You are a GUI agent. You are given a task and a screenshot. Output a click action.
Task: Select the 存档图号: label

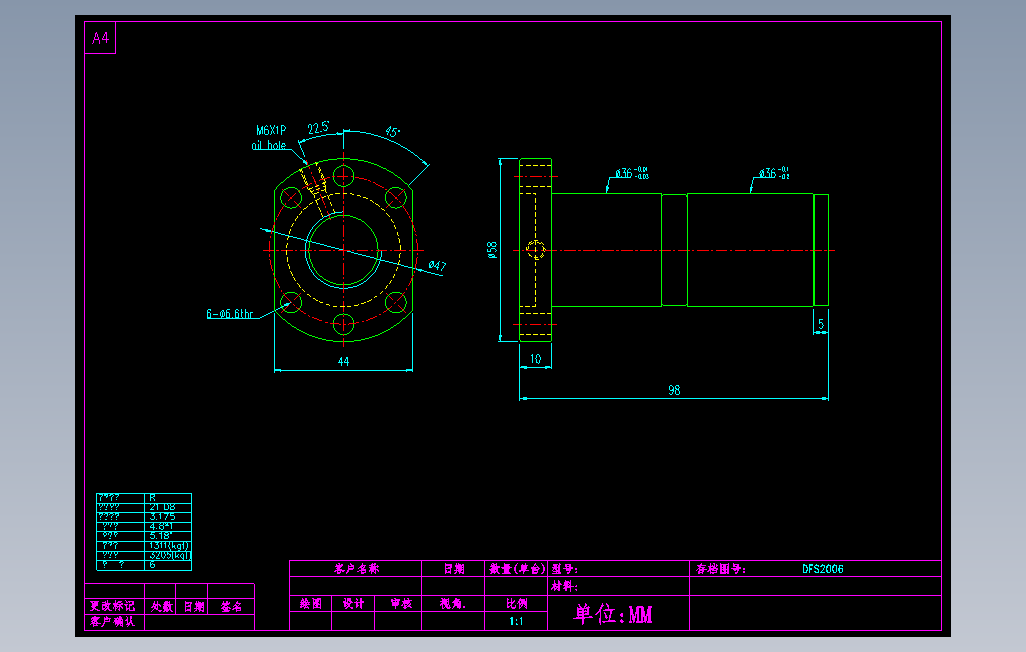click(720, 569)
